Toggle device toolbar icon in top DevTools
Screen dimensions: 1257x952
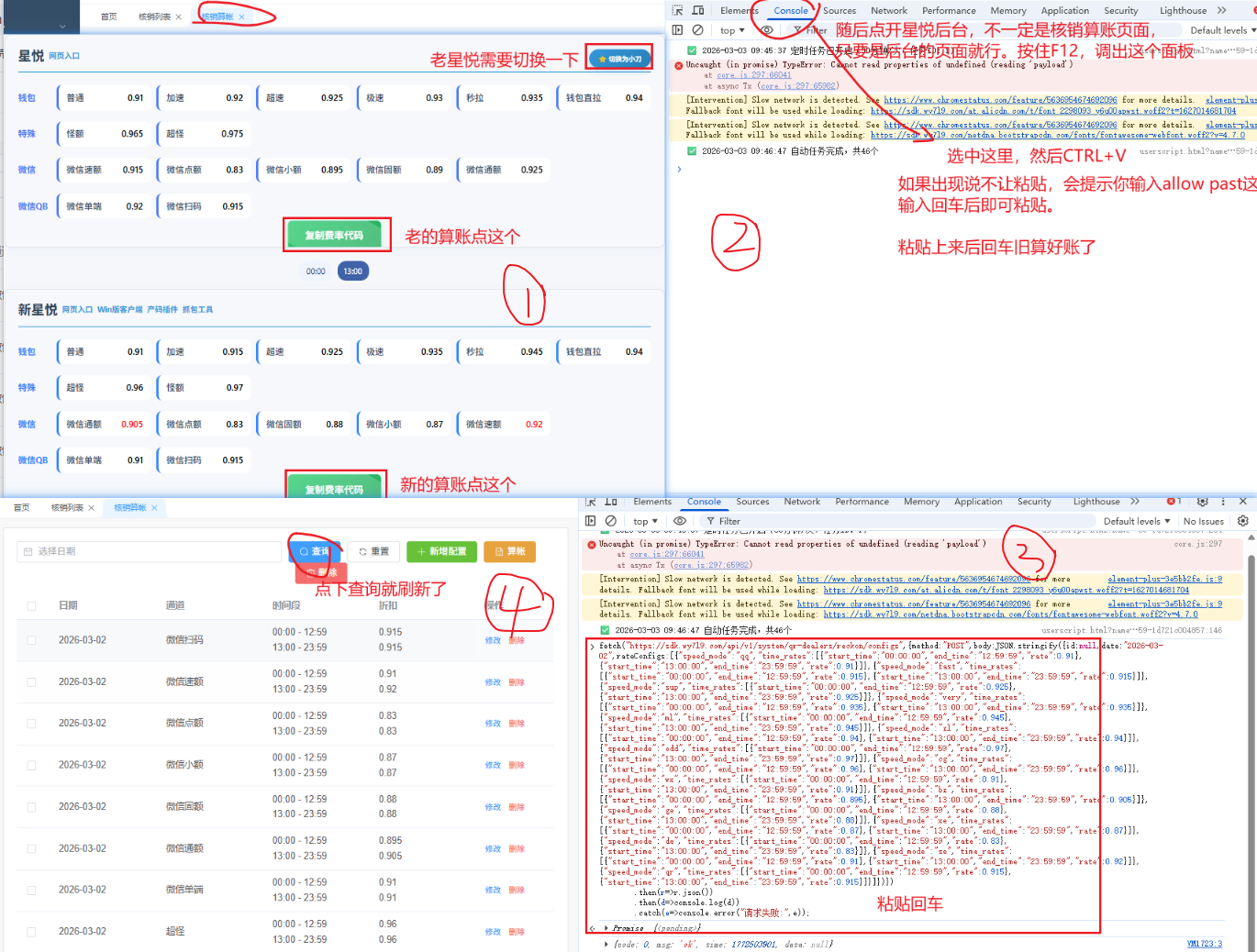click(x=698, y=10)
